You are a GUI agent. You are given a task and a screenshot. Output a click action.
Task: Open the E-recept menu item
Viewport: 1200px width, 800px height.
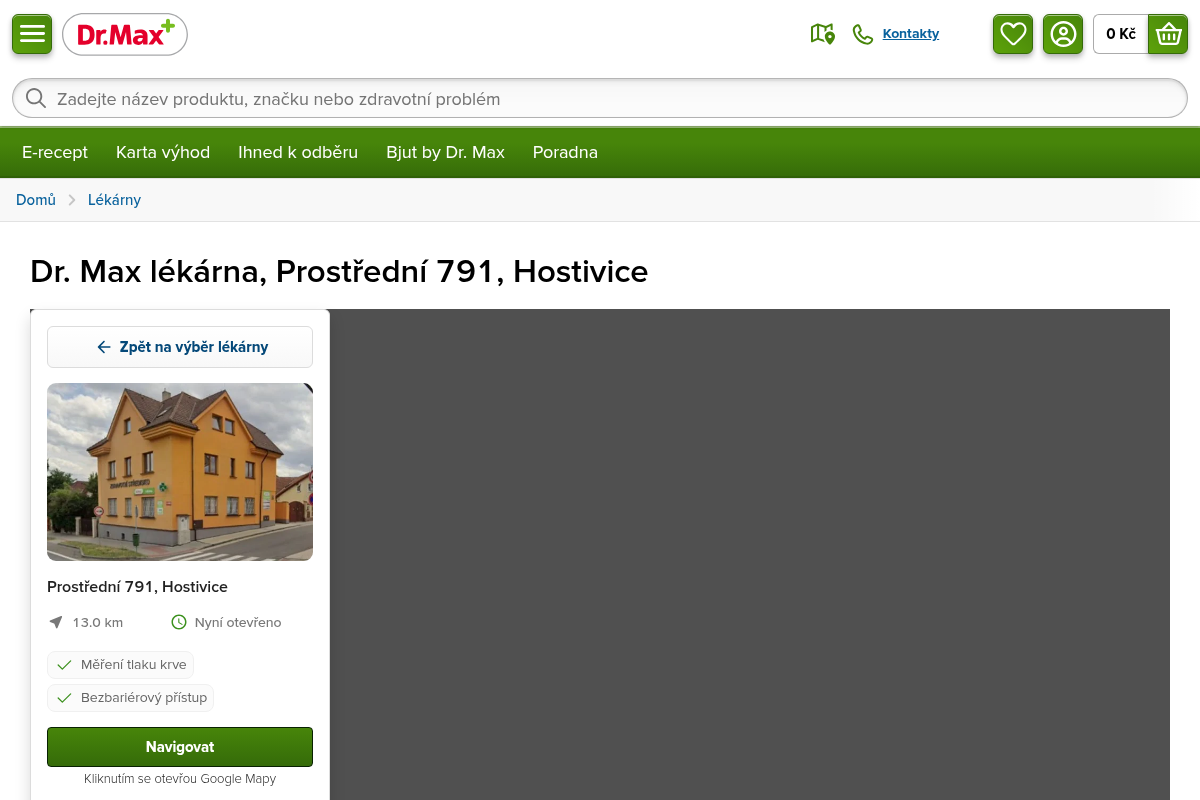[x=55, y=152]
